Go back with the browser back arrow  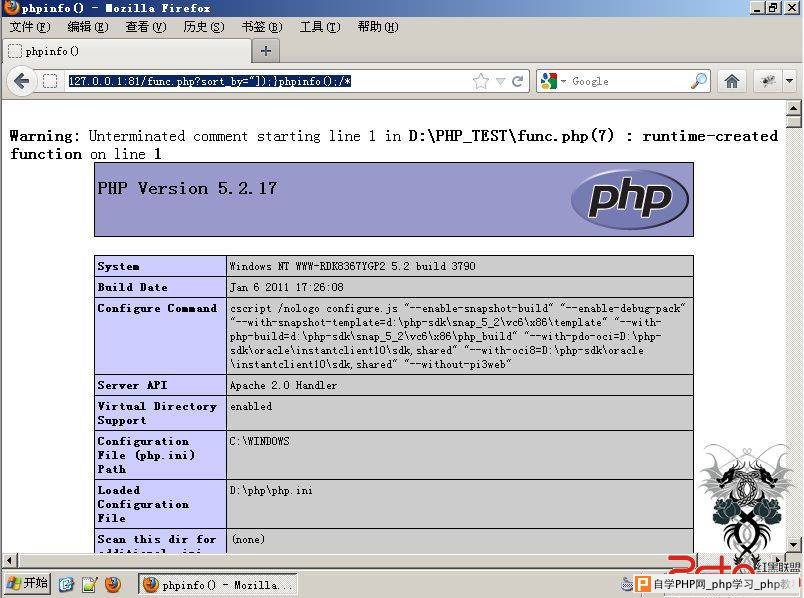[22, 81]
